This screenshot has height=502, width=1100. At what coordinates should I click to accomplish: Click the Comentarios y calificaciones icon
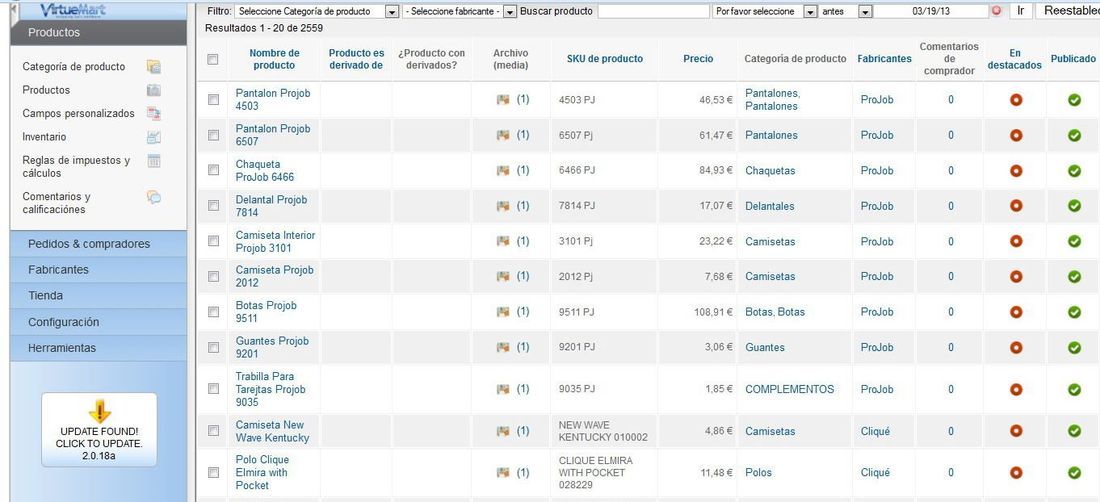[154, 197]
